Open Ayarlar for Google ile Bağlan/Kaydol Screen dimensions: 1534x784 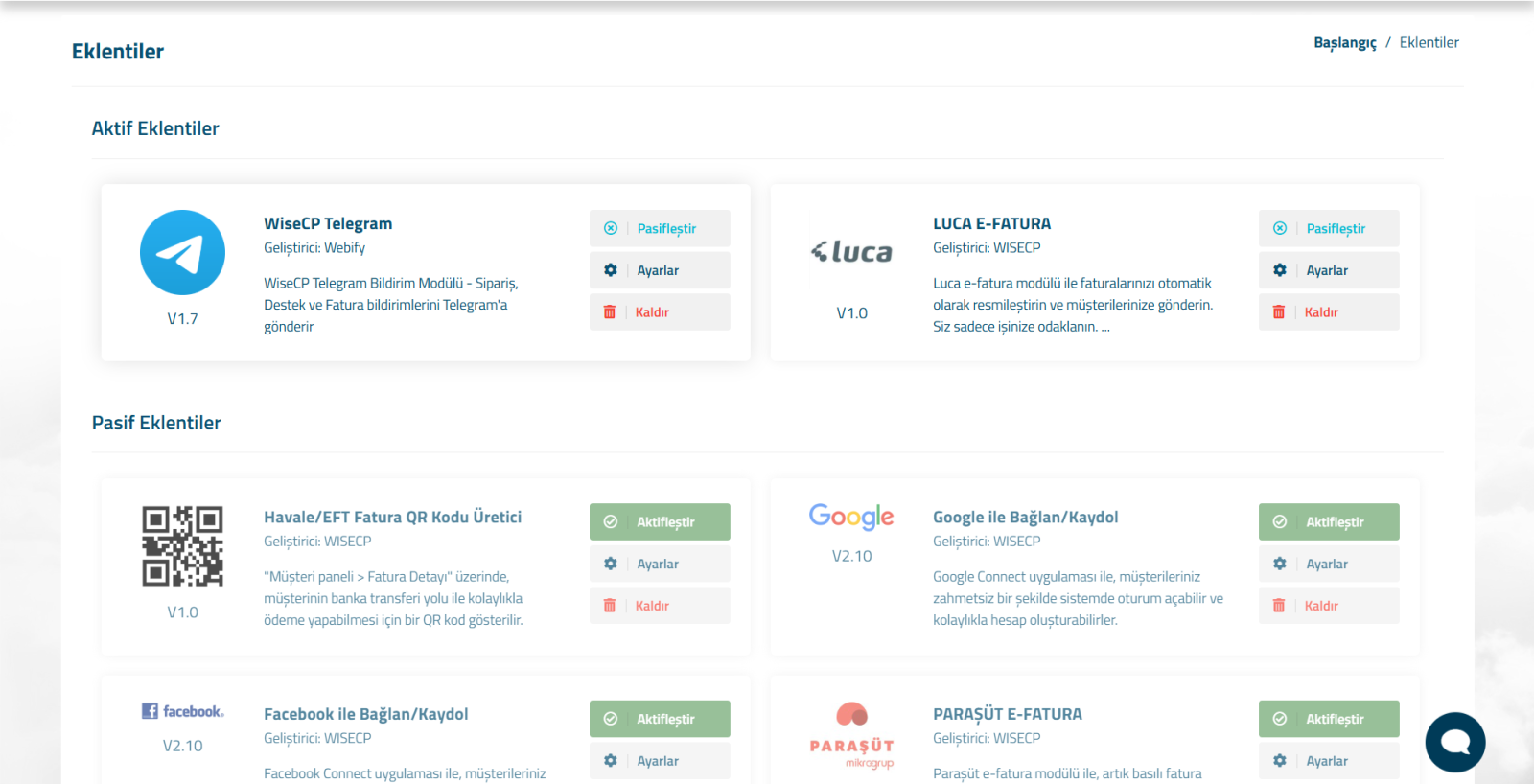[x=1329, y=564]
